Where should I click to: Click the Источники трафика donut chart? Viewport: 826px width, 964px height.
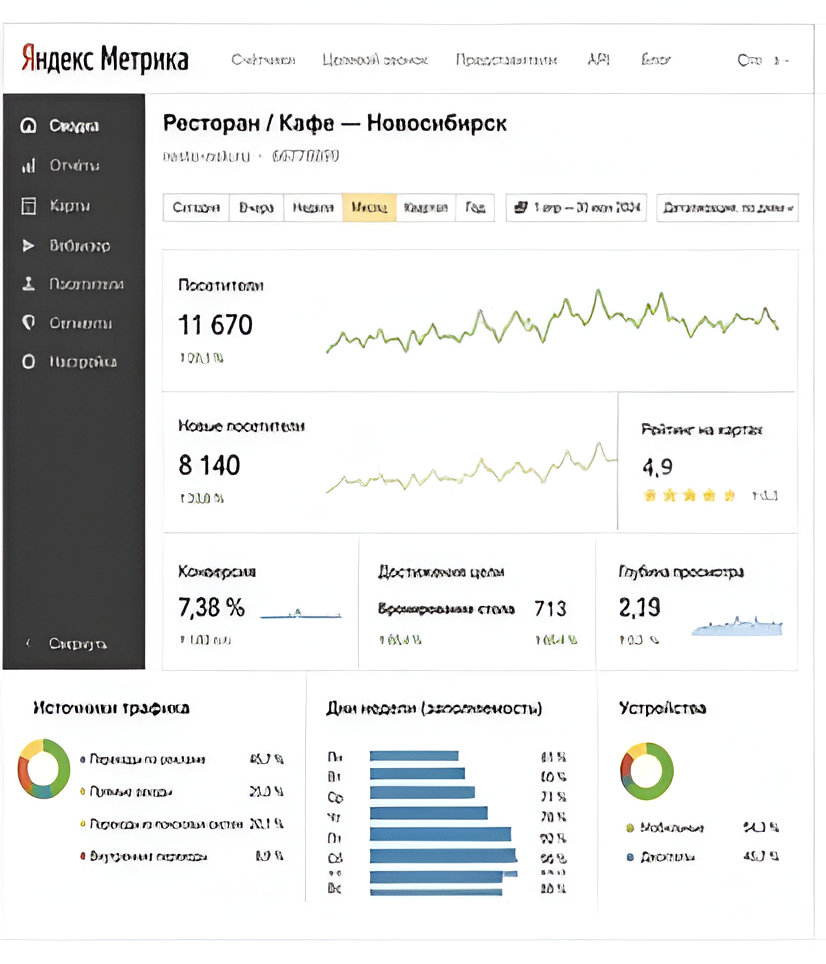point(44,768)
